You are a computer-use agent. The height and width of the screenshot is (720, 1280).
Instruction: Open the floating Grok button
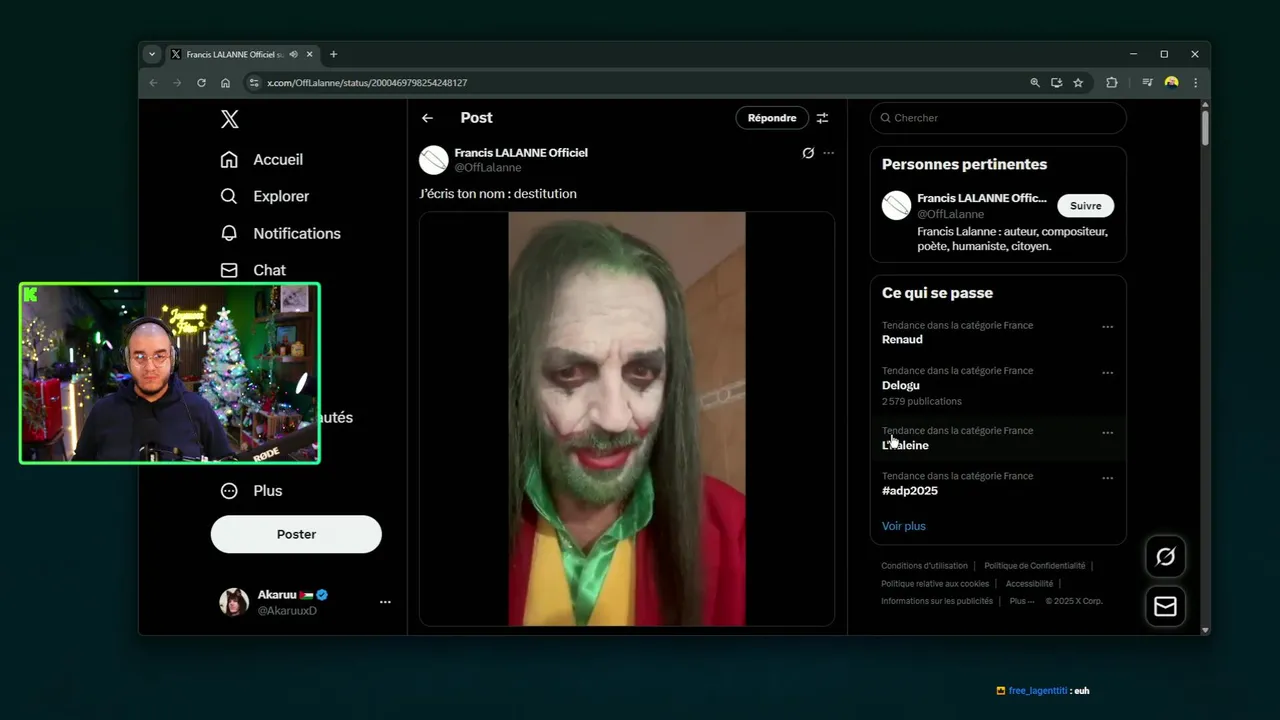click(x=1166, y=557)
